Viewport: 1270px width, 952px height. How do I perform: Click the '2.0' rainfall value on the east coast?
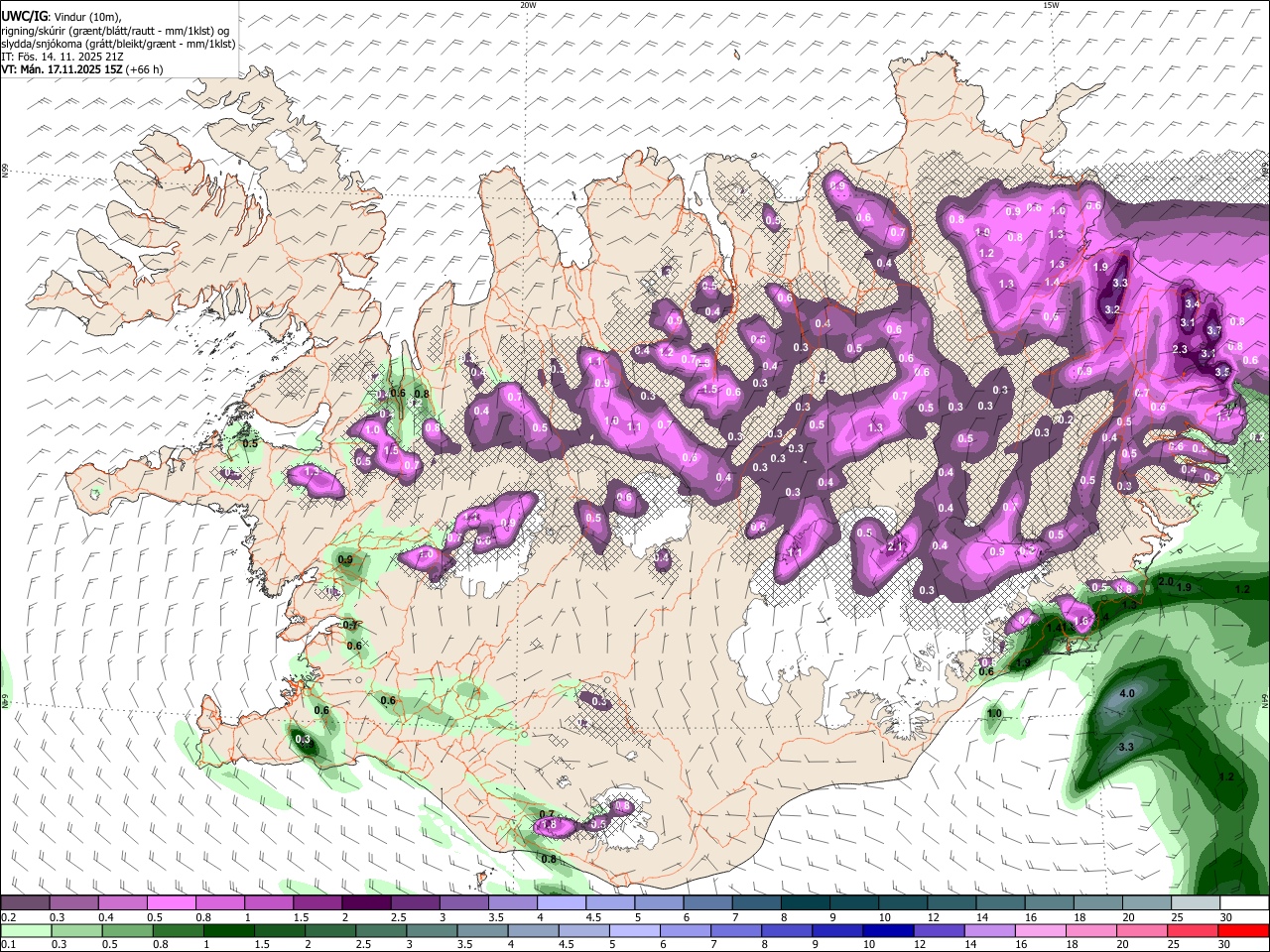point(1166,581)
